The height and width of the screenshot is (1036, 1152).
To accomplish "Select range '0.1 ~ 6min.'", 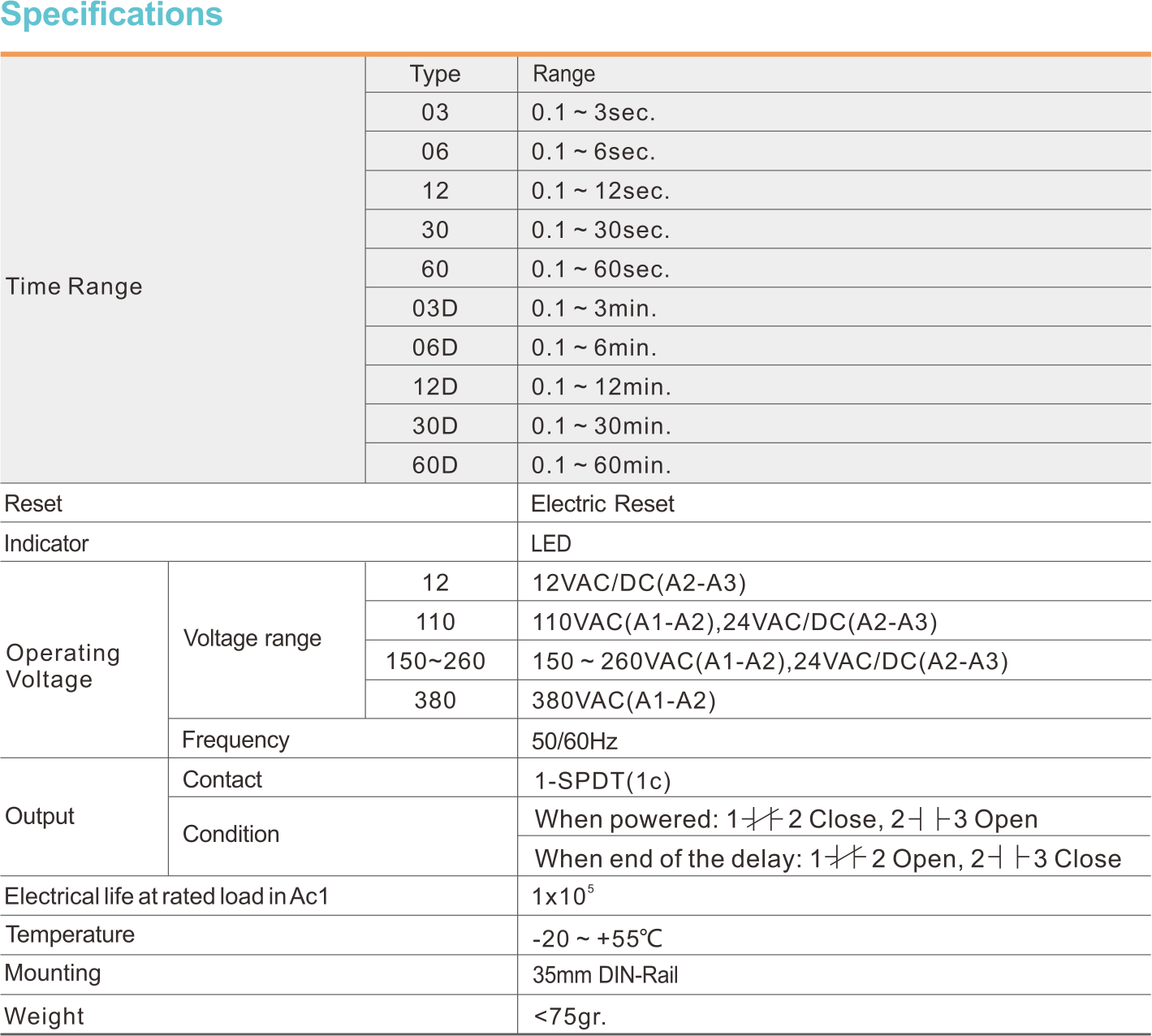I will tap(594, 347).
